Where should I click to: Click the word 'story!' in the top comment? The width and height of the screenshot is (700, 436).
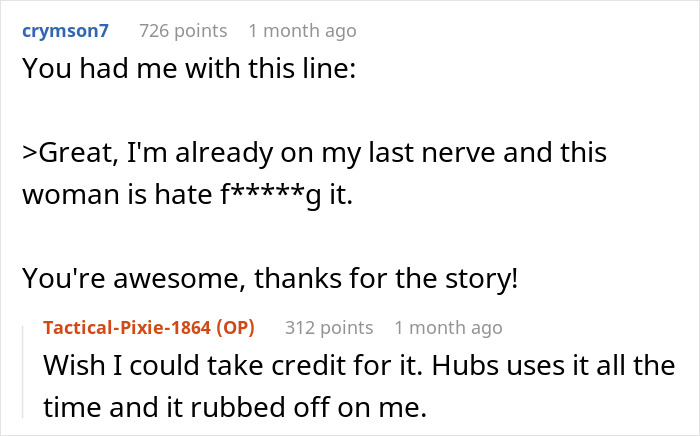click(485, 277)
